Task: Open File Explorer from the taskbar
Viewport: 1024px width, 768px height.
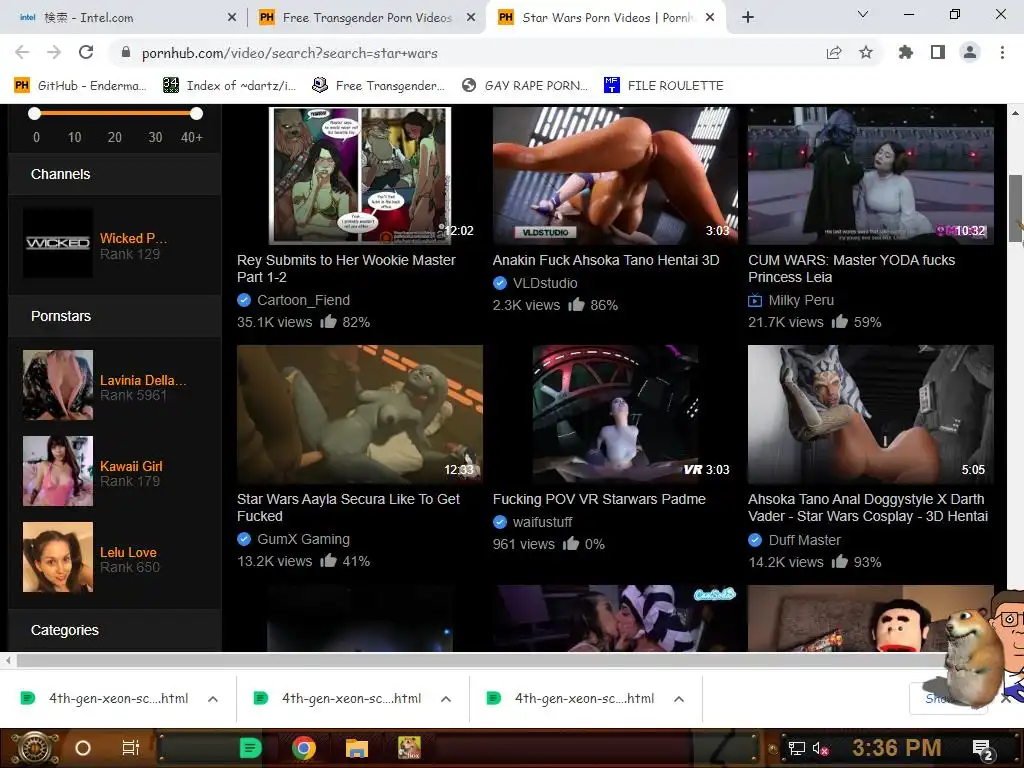Action: [357, 748]
